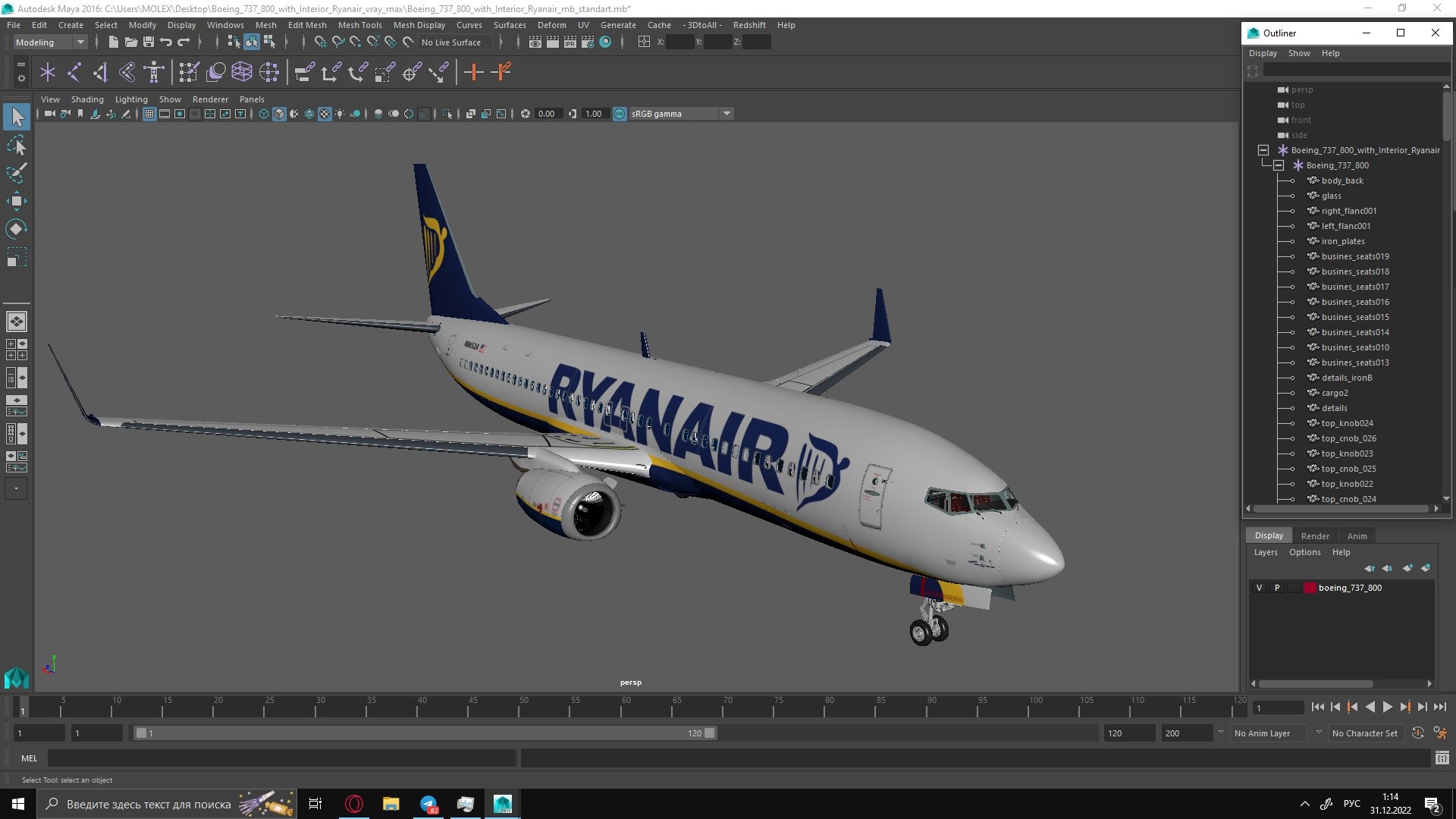Open the No Character Set dropdown

(1365, 733)
